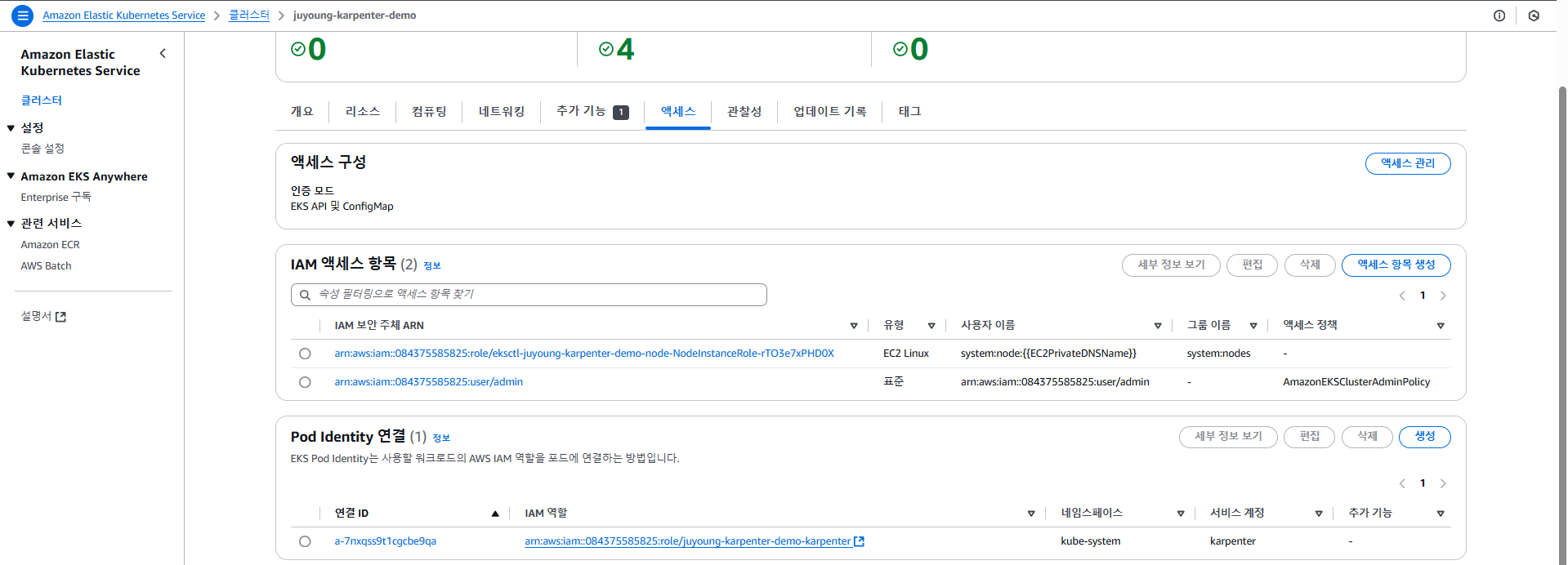Open the hamburger navigation menu icon

pyautogui.click(x=23, y=16)
